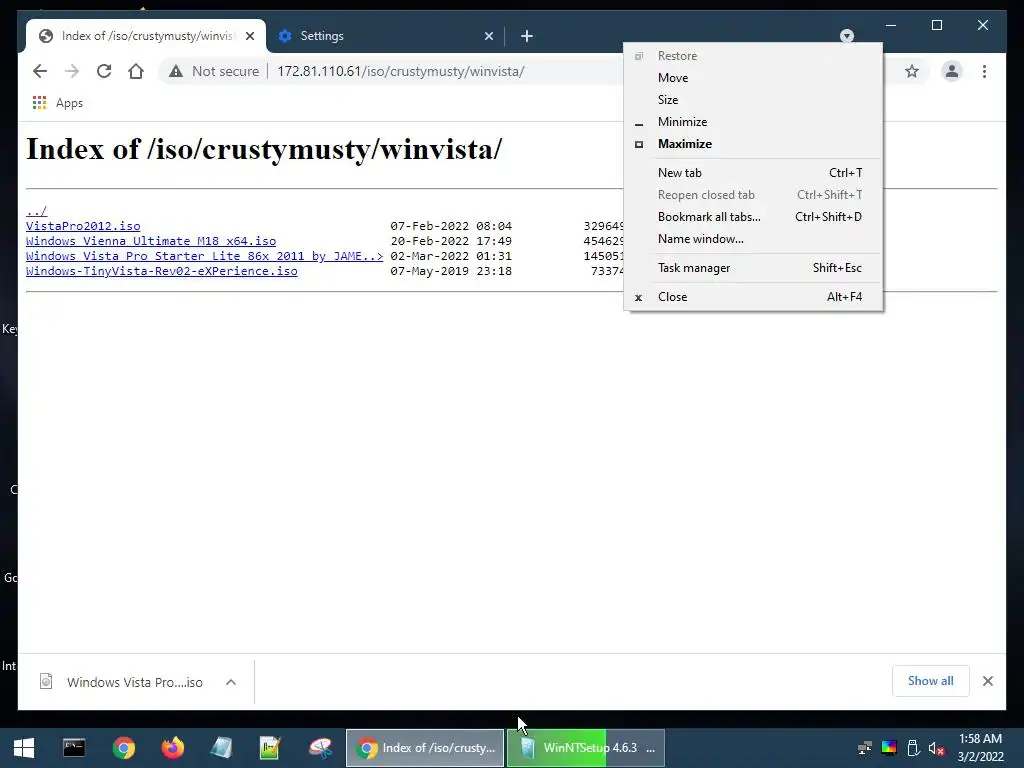Launch Firefox from the taskbar
Viewport: 1024px width, 768px height.
(x=172, y=748)
